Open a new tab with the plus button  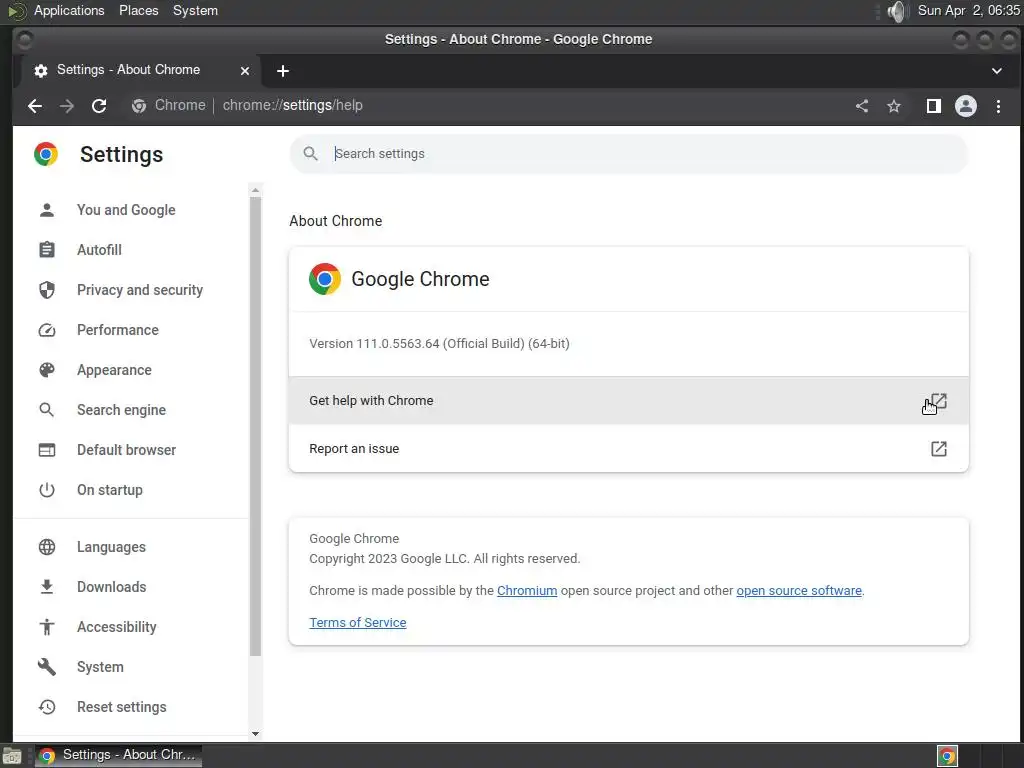pyautogui.click(x=283, y=71)
